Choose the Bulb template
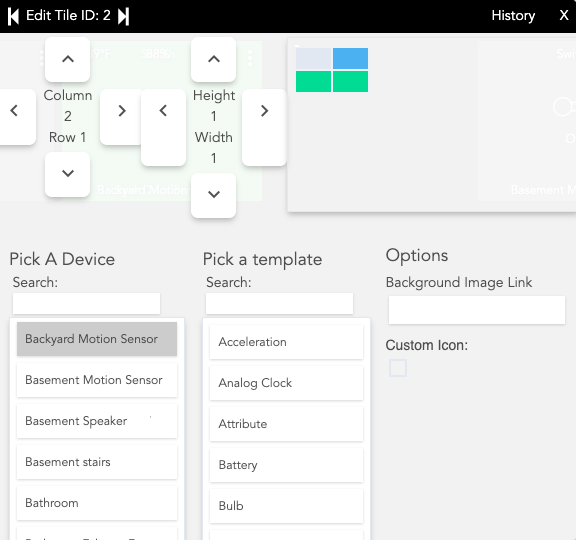Screen dimensions: 576x540 286,506
